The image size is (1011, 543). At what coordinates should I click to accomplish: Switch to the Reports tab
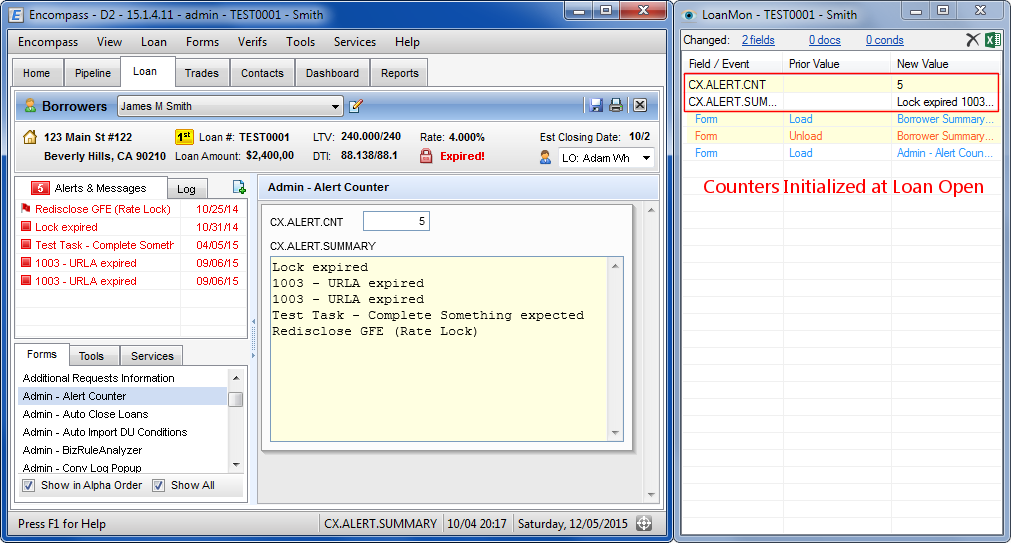400,74
